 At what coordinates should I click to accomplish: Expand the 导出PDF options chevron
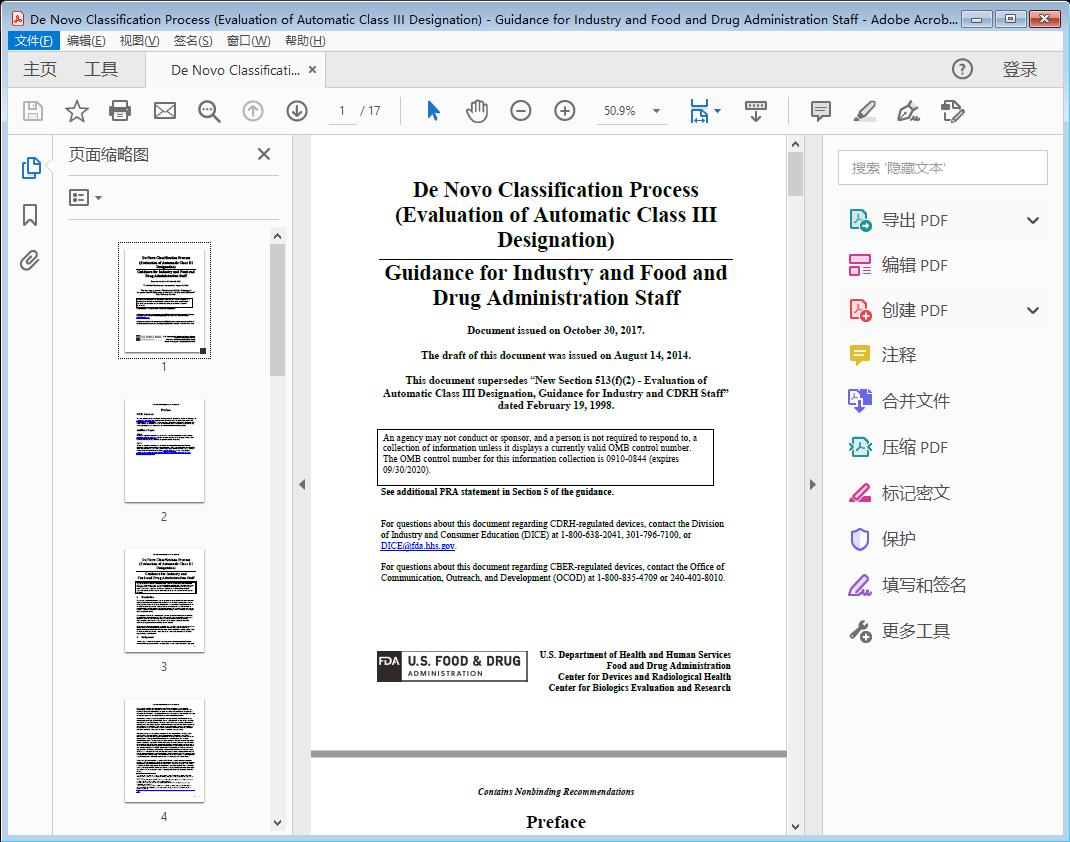(x=1032, y=219)
